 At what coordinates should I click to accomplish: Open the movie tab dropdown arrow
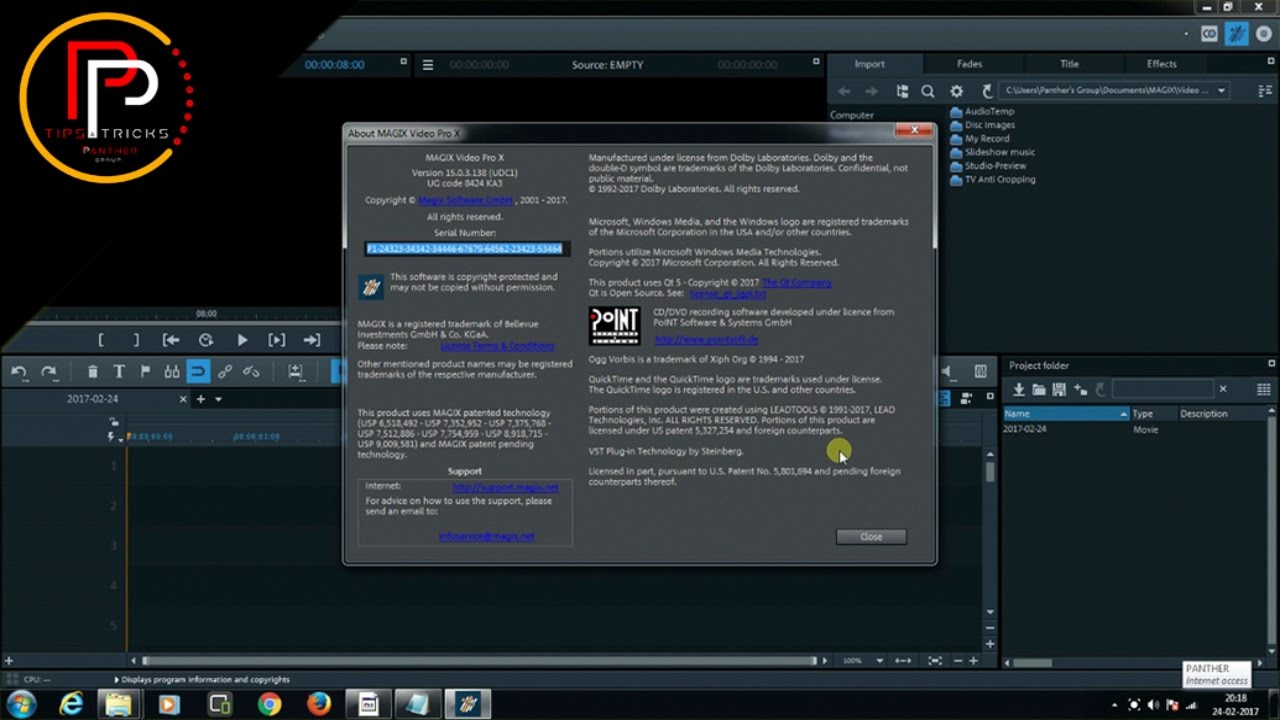tap(218, 399)
